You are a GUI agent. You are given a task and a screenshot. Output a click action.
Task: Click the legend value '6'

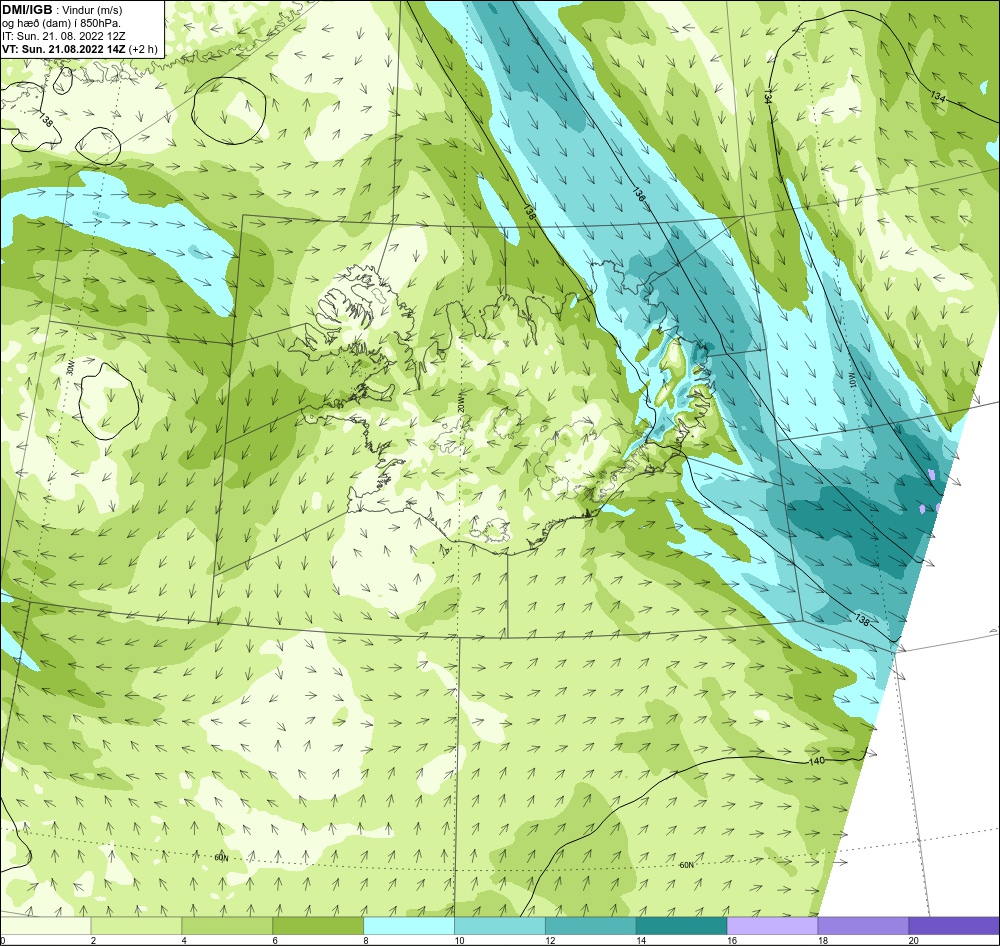275,940
